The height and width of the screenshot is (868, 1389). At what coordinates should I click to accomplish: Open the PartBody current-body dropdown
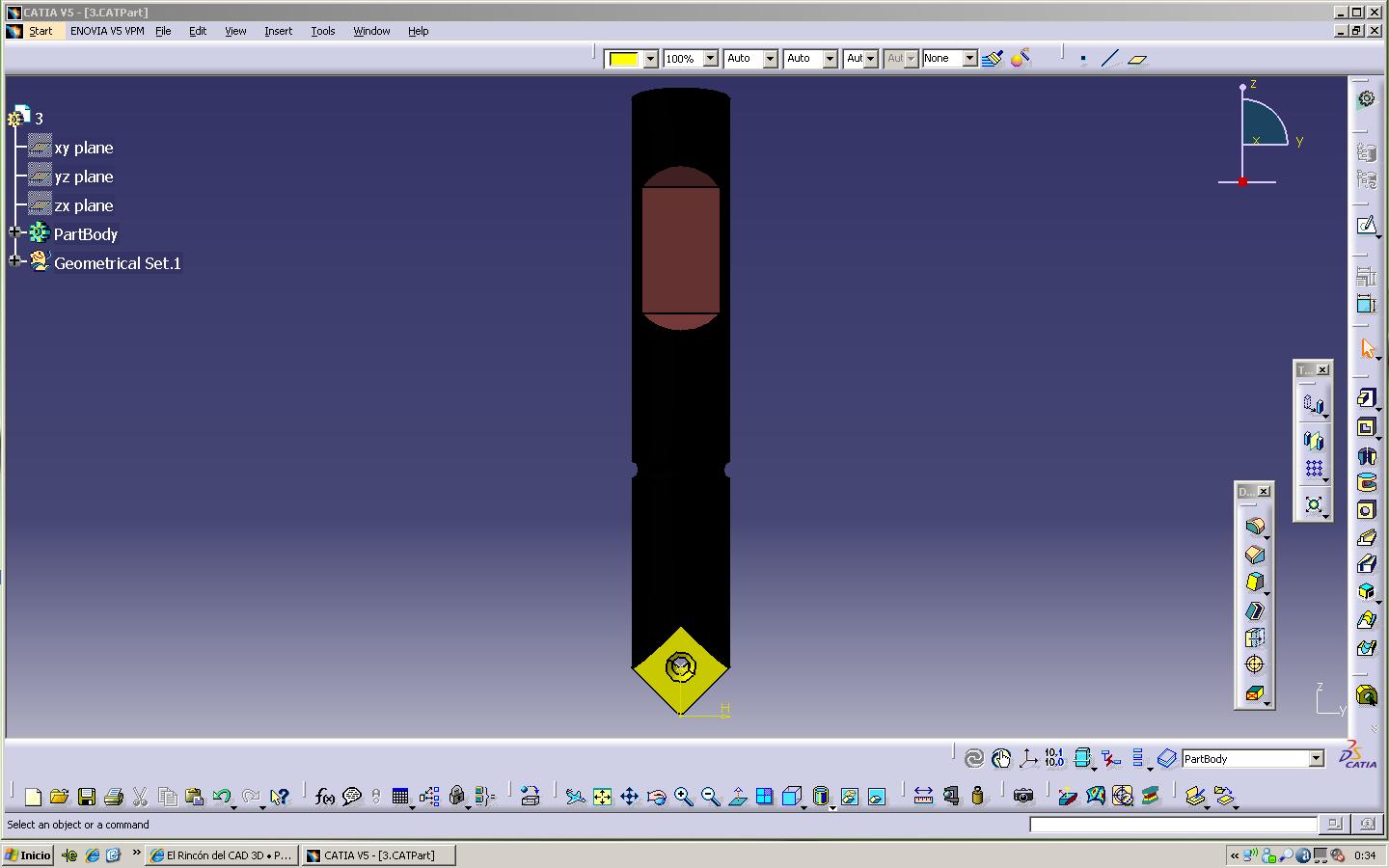point(1316,759)
